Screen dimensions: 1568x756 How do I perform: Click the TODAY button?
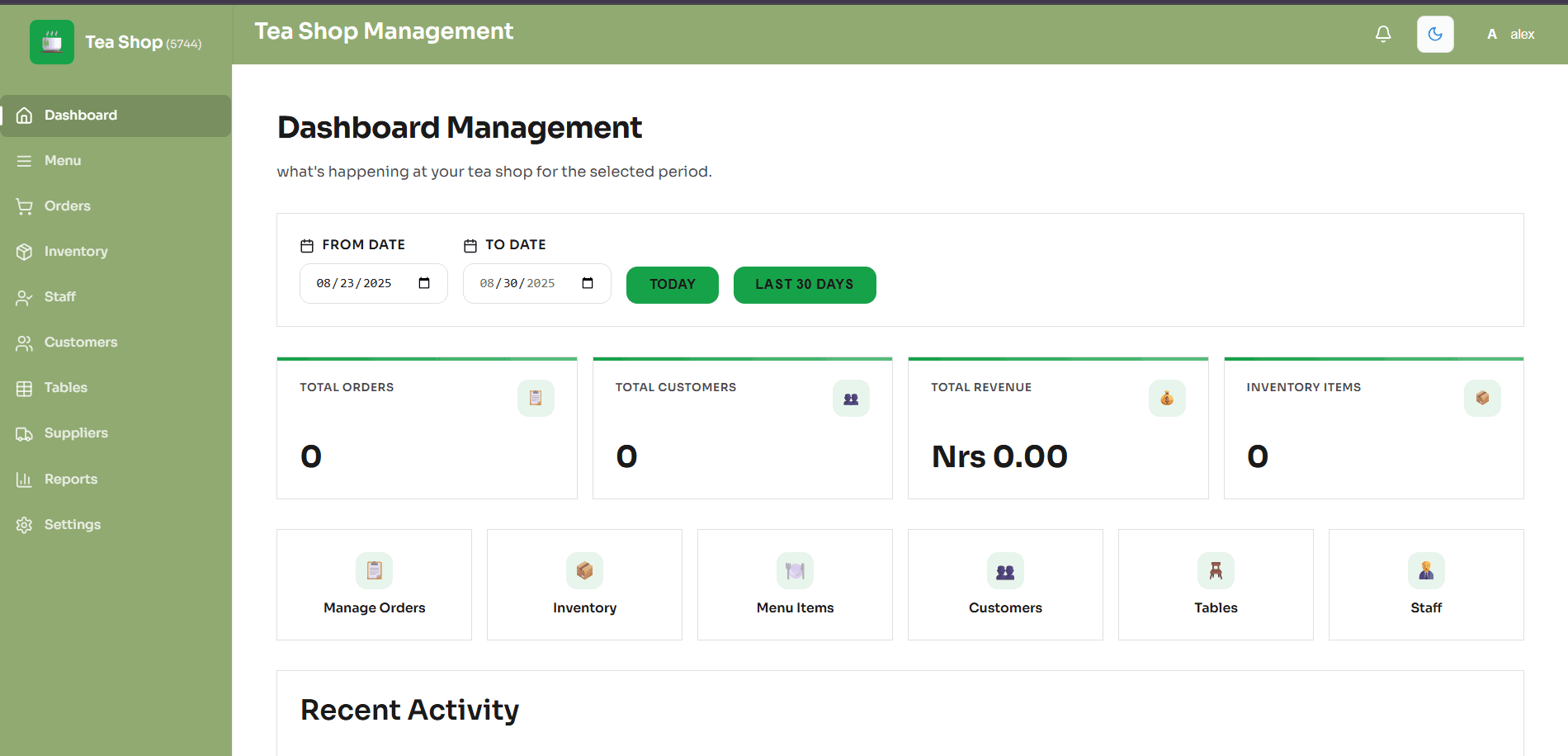pos(672,284)
